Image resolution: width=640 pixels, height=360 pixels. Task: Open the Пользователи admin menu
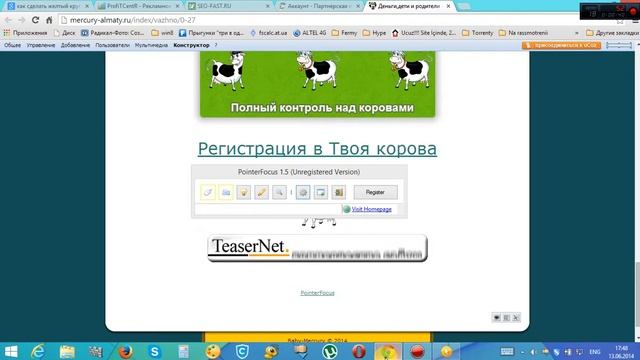click(x=112, y=45)
